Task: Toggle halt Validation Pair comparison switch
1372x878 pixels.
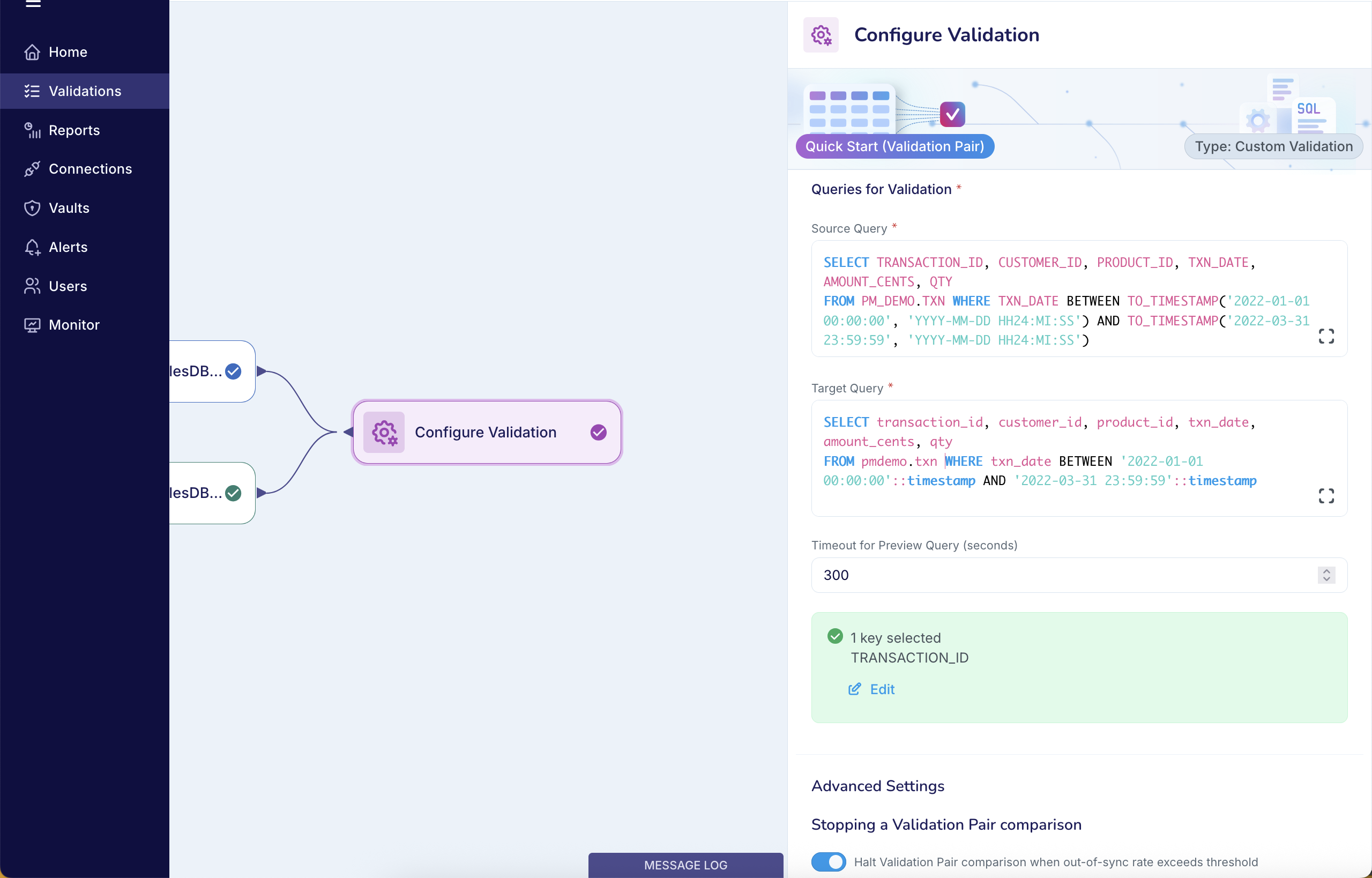Action: pyautogui.click(x=828, y=861)
